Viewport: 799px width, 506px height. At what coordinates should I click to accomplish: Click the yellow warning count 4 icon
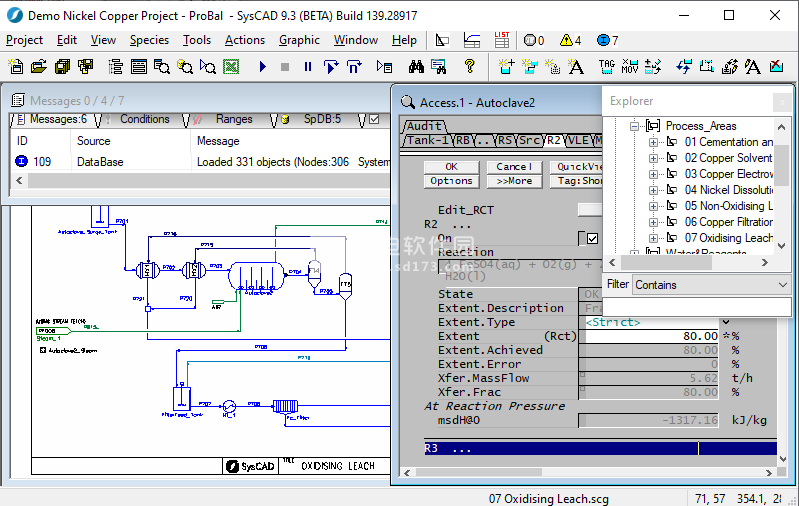click(x=570, y=40)
